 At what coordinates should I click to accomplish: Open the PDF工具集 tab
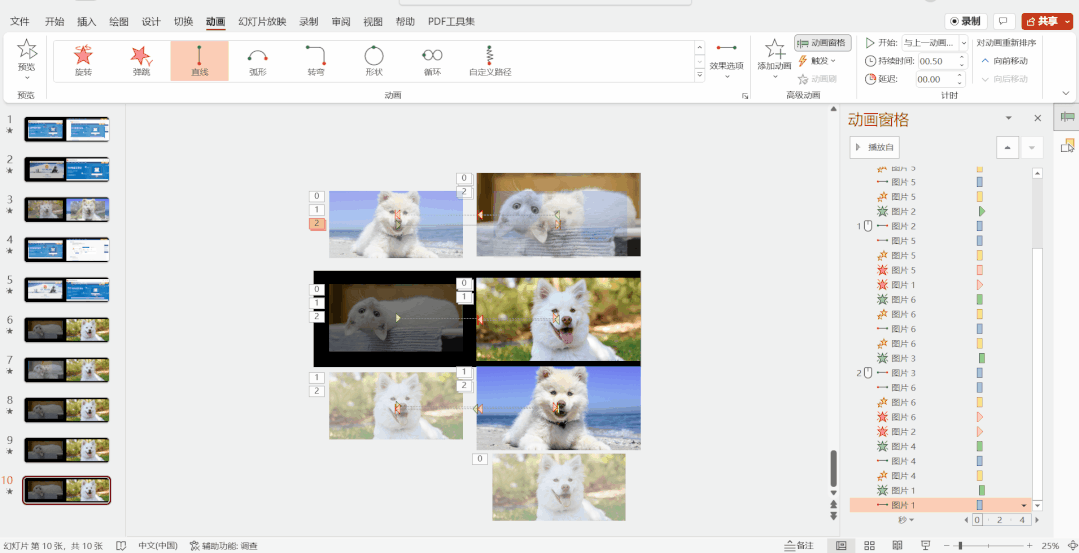pyautogui.click(x=451, y=21)
